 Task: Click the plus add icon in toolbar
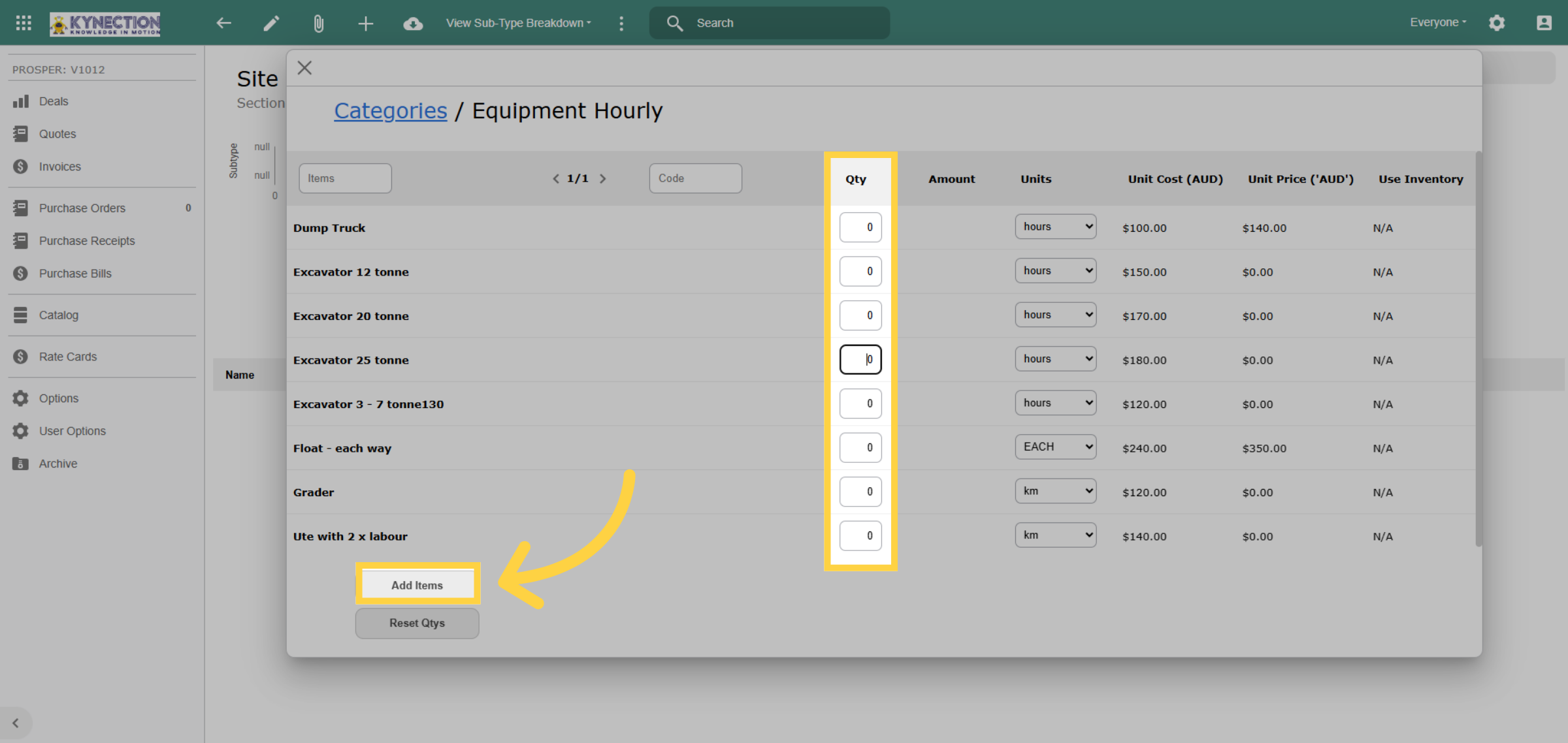click(366, 24)
